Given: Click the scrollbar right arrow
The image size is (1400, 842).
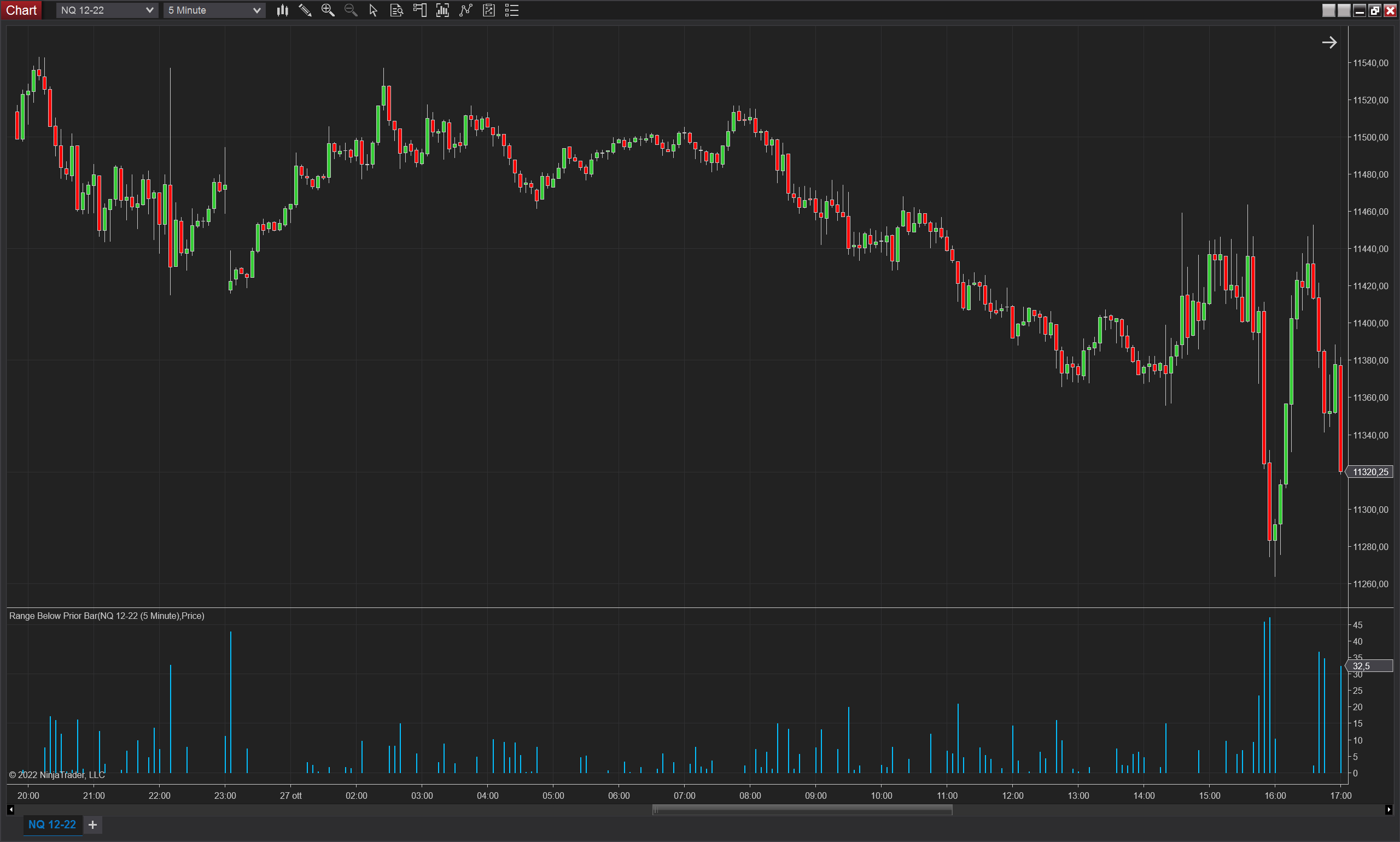Looking at the screenshot, I should click(1389, 810).
